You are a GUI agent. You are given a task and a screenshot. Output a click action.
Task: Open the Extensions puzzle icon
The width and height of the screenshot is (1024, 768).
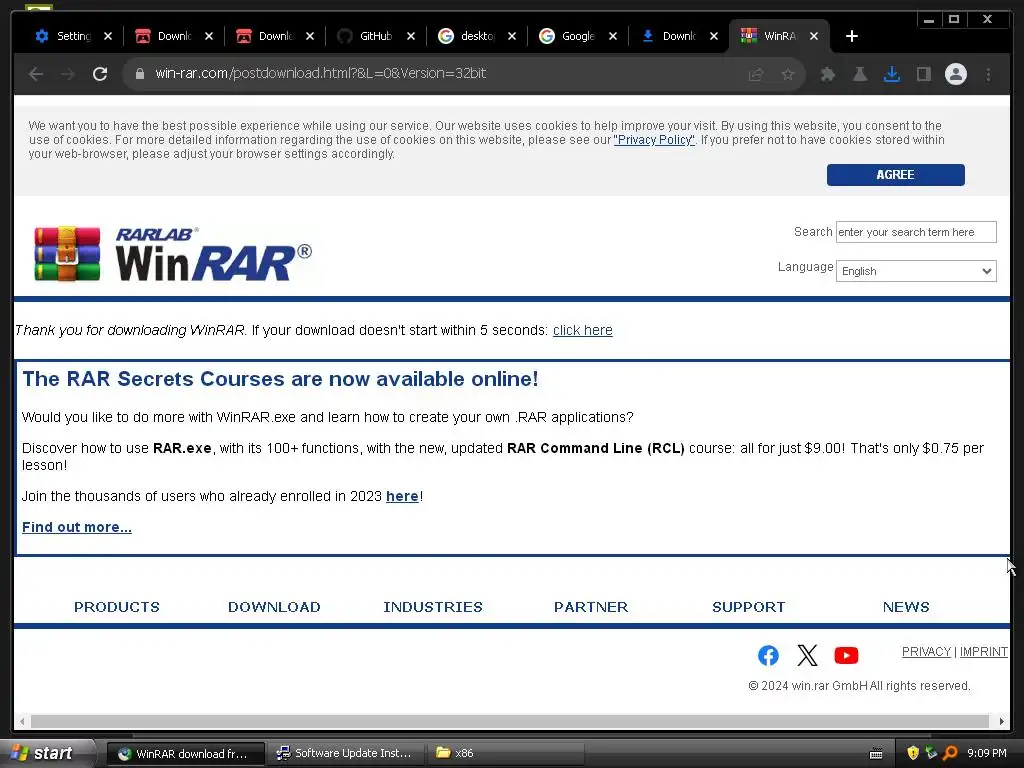click(x=827, y=74)
